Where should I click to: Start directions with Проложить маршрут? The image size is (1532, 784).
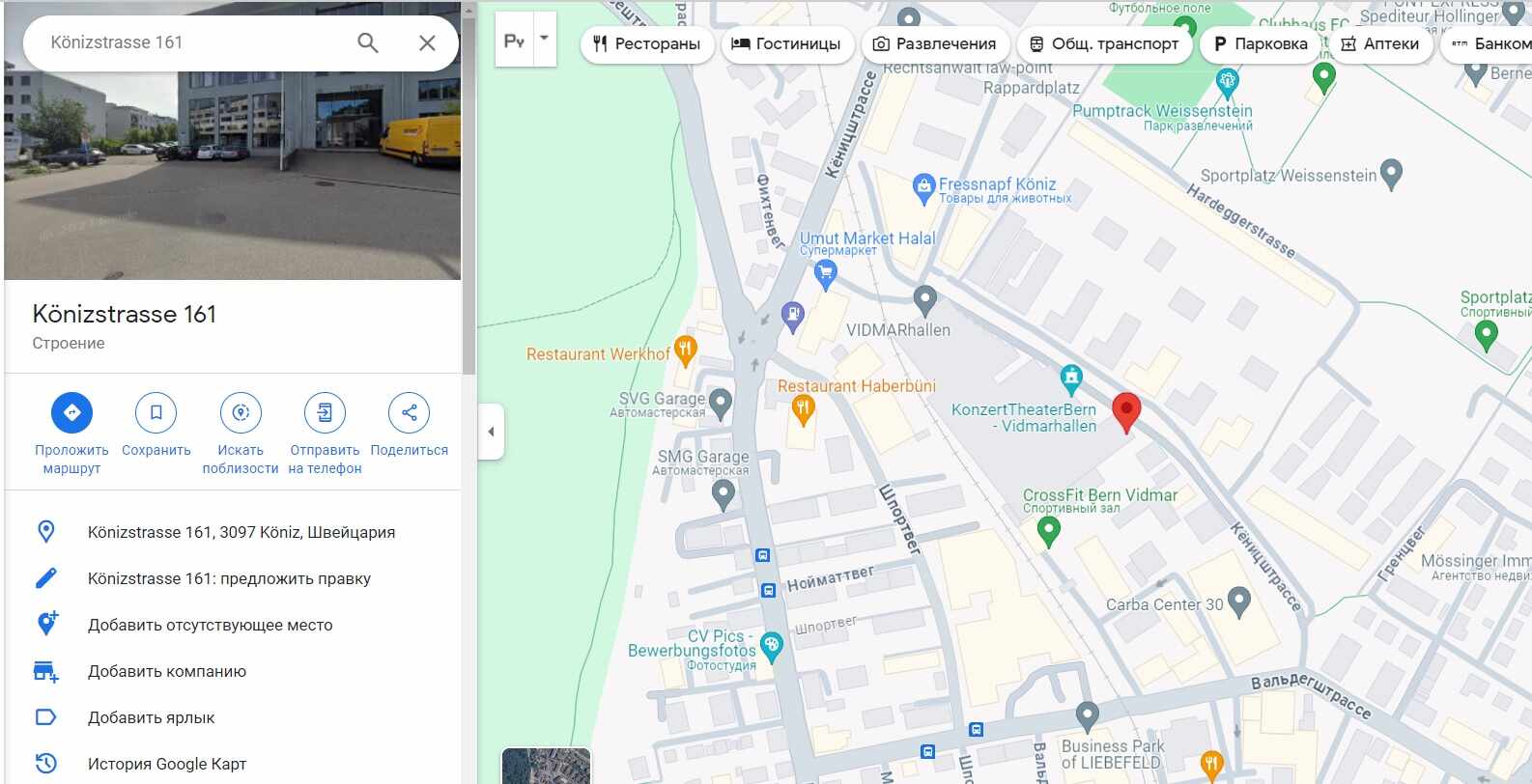coord(71,433)
